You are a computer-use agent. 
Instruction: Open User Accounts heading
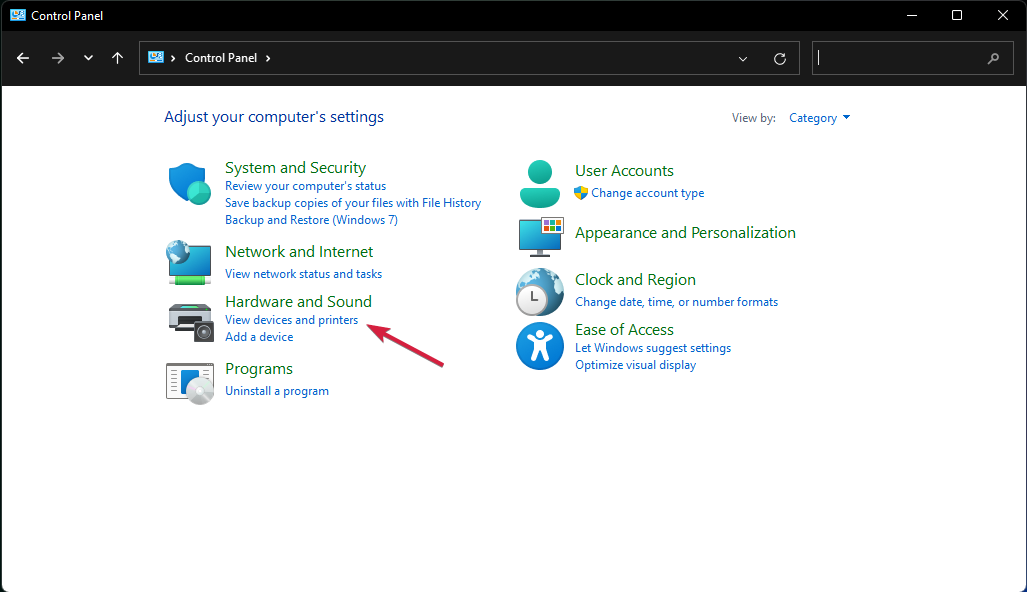tap(624, 170)
